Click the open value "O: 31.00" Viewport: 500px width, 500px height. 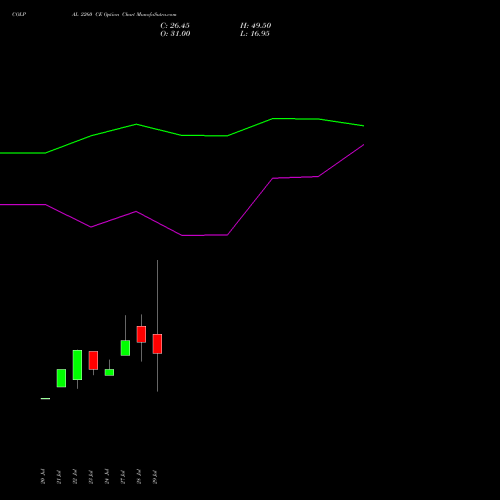coord(175,34)
